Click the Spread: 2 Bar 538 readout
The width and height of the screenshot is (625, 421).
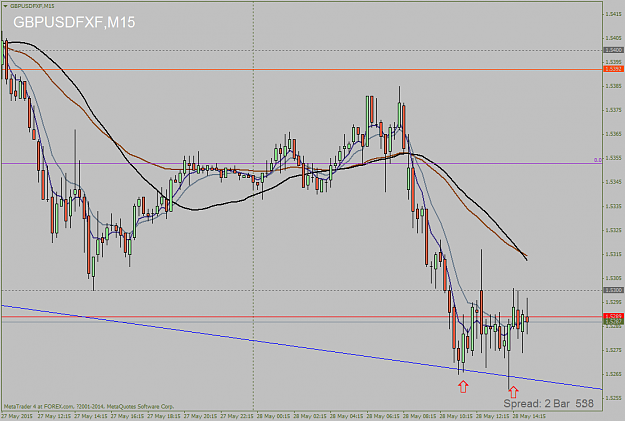tap(549, 403)
